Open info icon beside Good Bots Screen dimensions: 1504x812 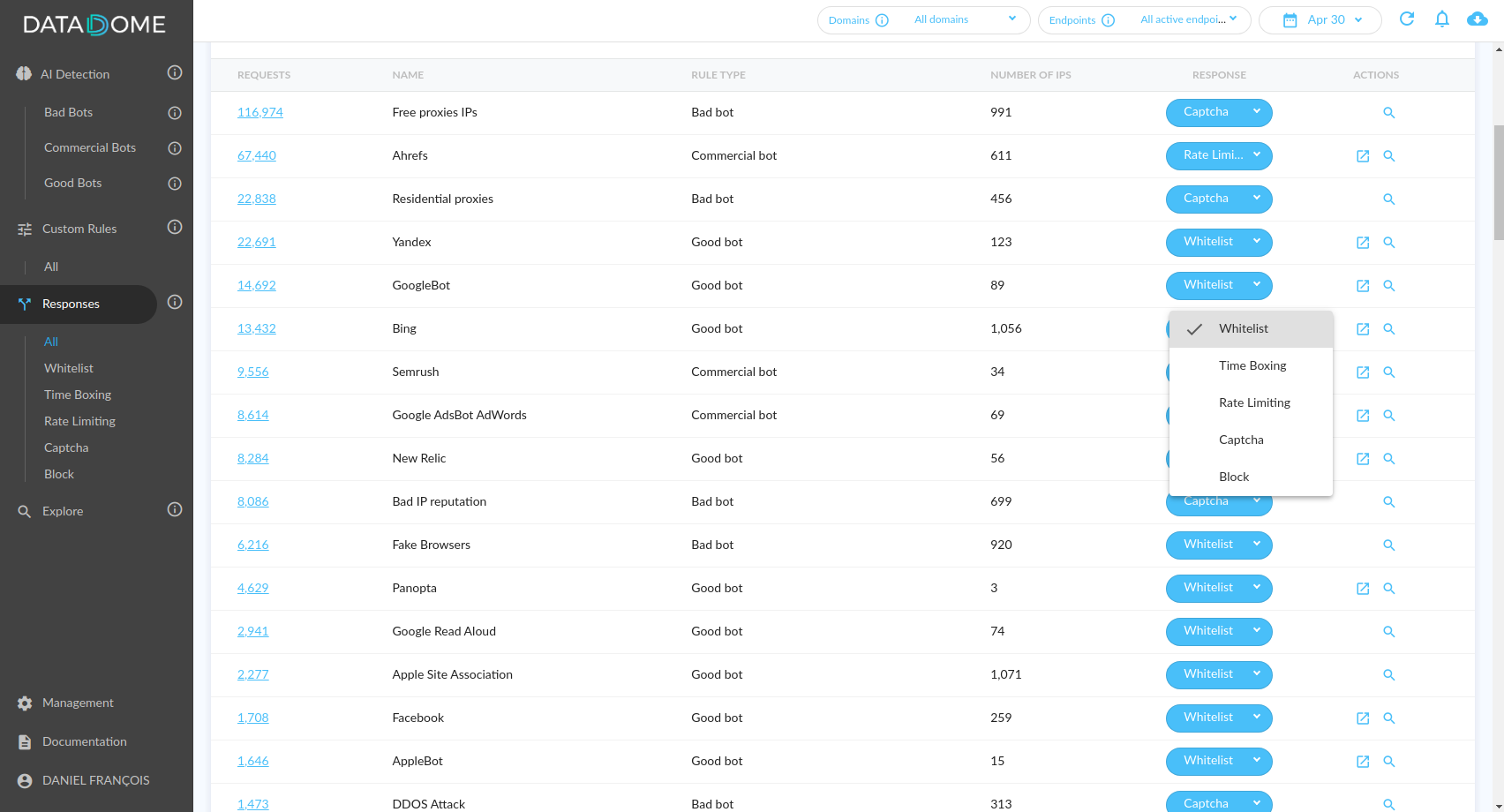(175, 184)
